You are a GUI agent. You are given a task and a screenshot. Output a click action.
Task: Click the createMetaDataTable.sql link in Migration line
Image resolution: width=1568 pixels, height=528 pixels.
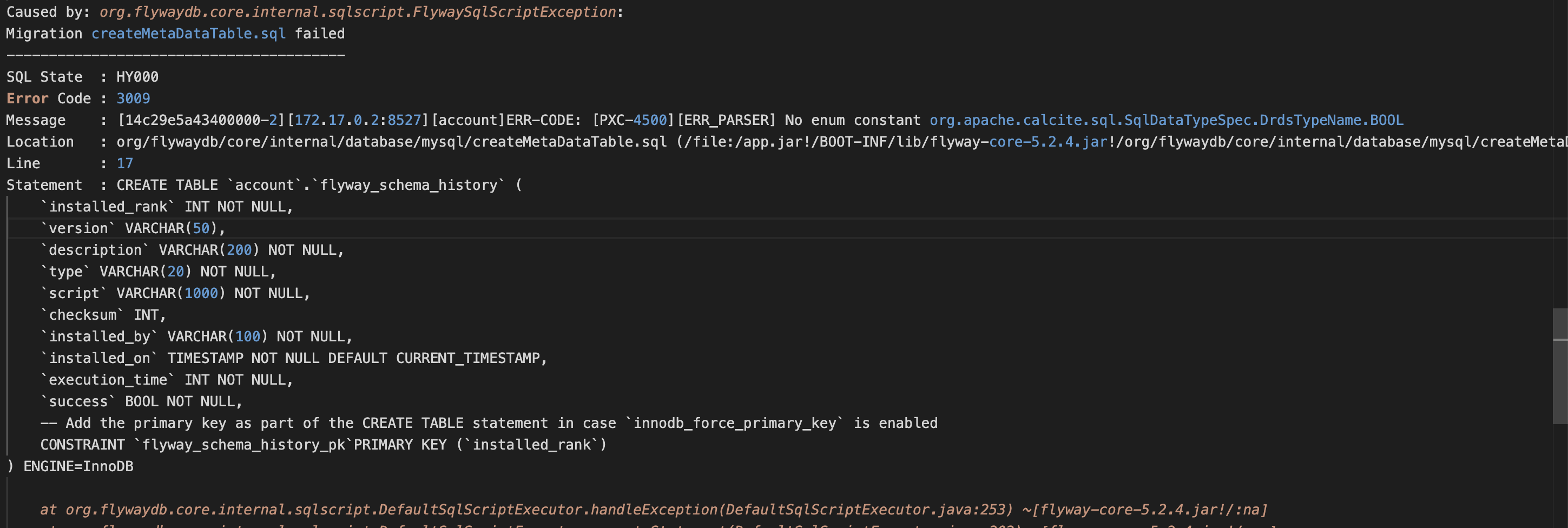(189, 34)
